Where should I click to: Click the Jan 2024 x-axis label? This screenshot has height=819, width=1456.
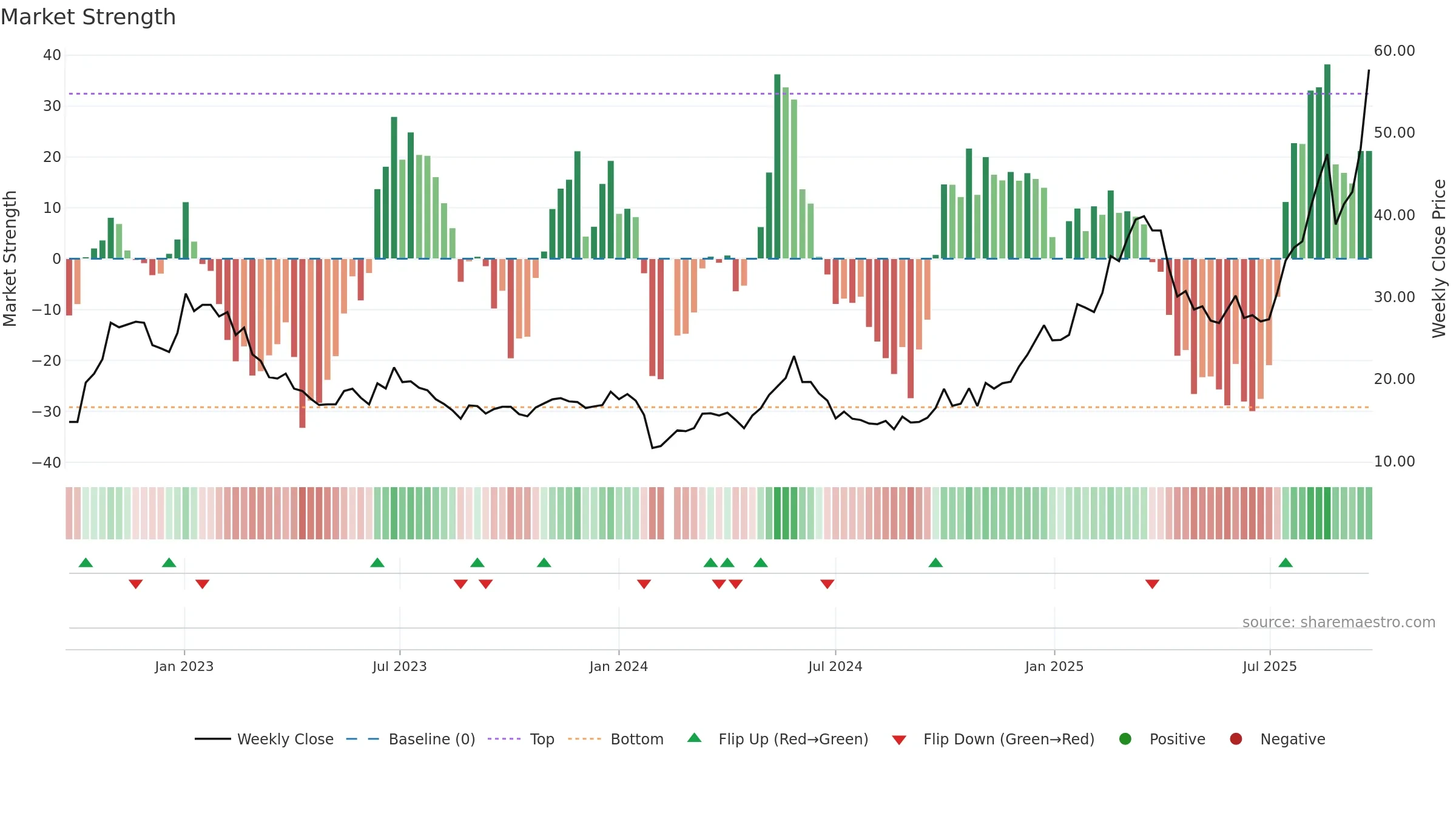[619, 666]
